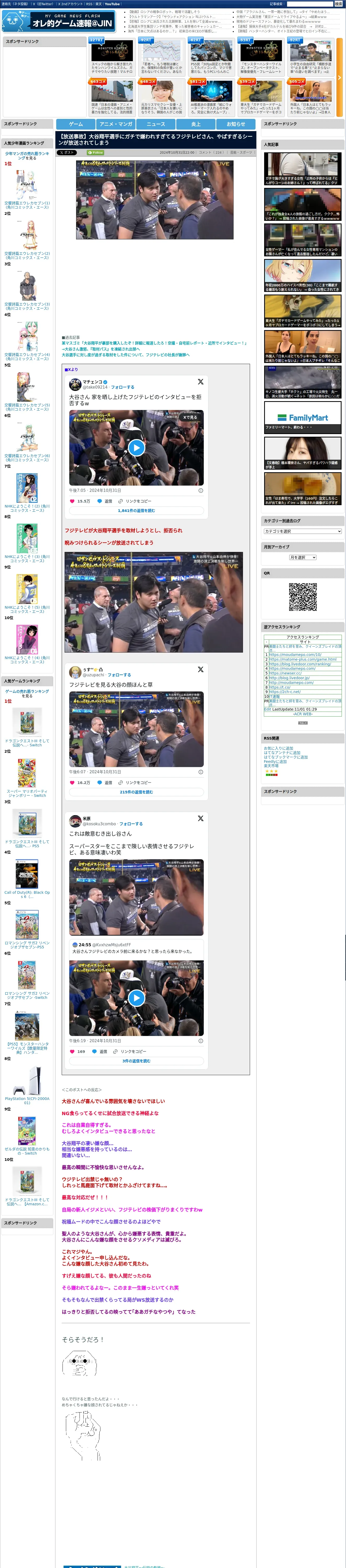Screen dimensions: 346x1568
Task: Play the video in 米原's tweet
Action: [137, 998]
